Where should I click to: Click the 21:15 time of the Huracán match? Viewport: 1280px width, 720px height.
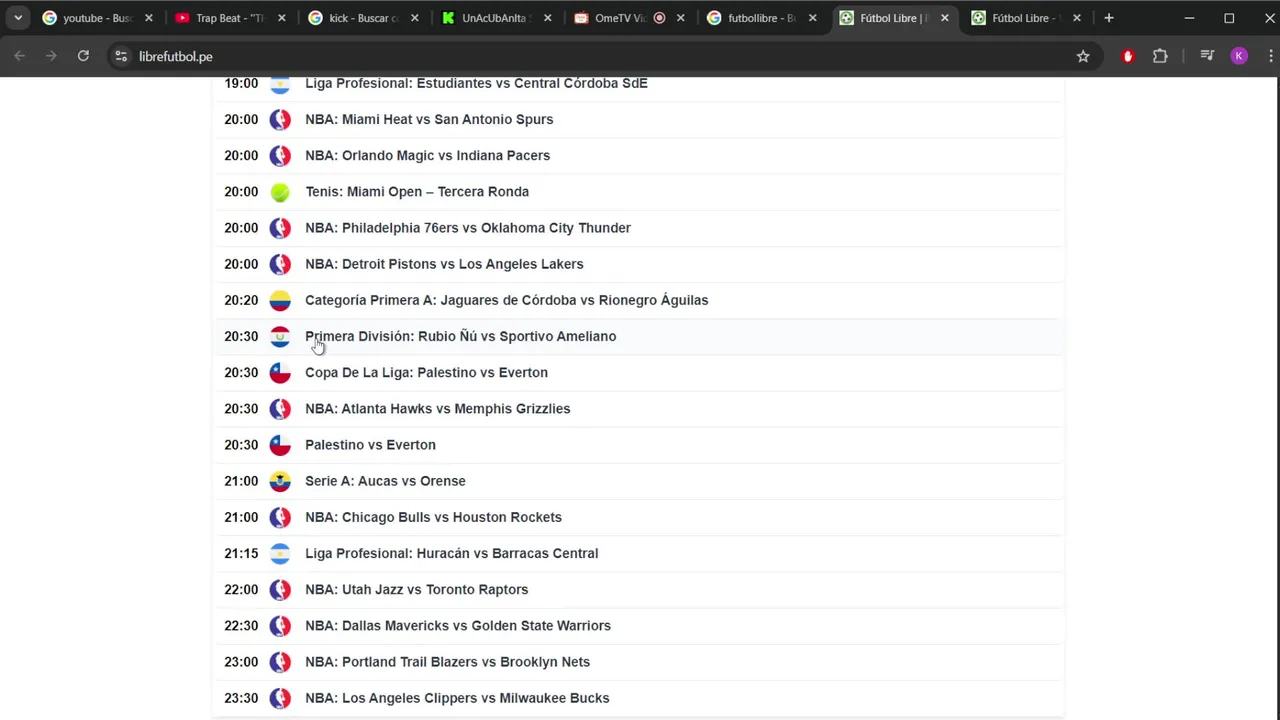click(x=241, y=553)
